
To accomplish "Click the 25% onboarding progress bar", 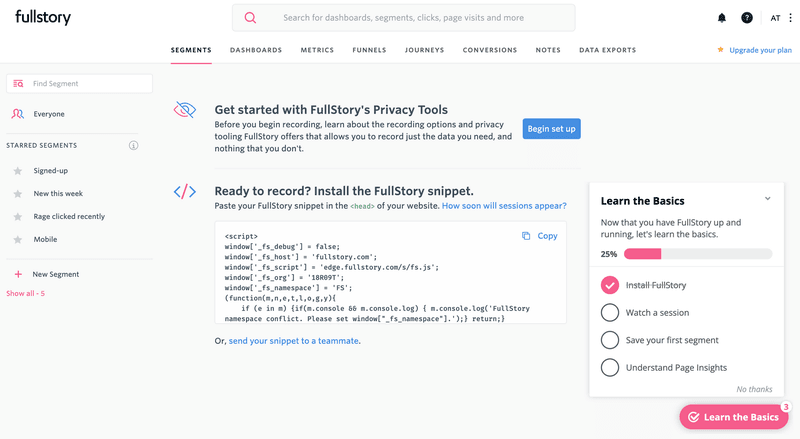I will point(697,254).
